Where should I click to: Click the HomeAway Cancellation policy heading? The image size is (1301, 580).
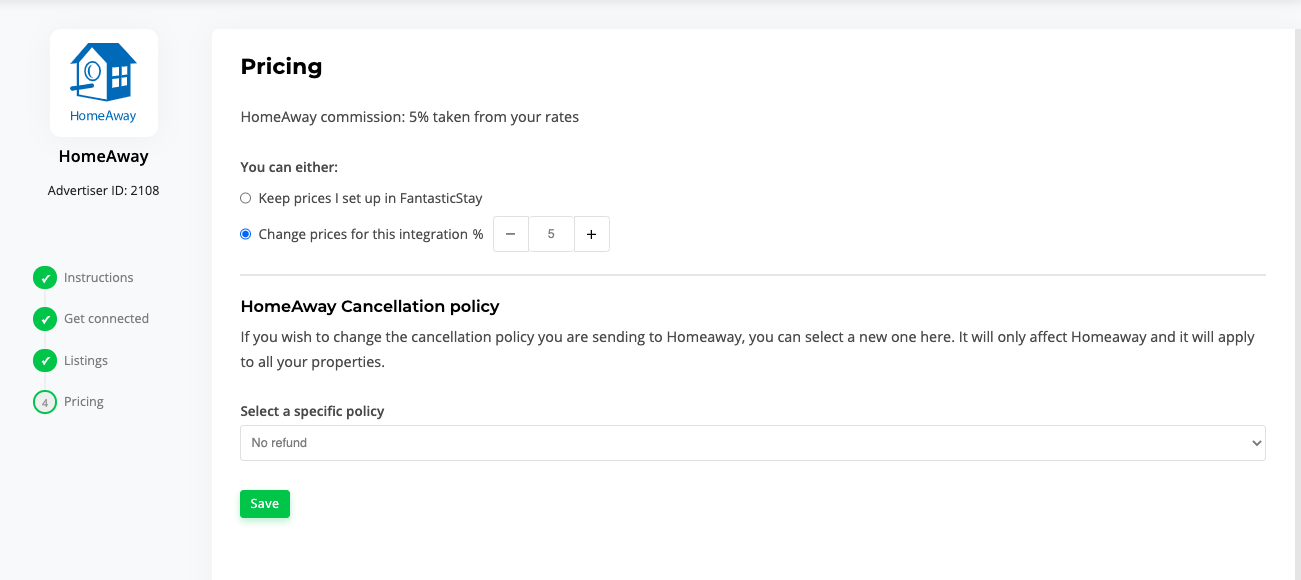[x=370, y=306]
